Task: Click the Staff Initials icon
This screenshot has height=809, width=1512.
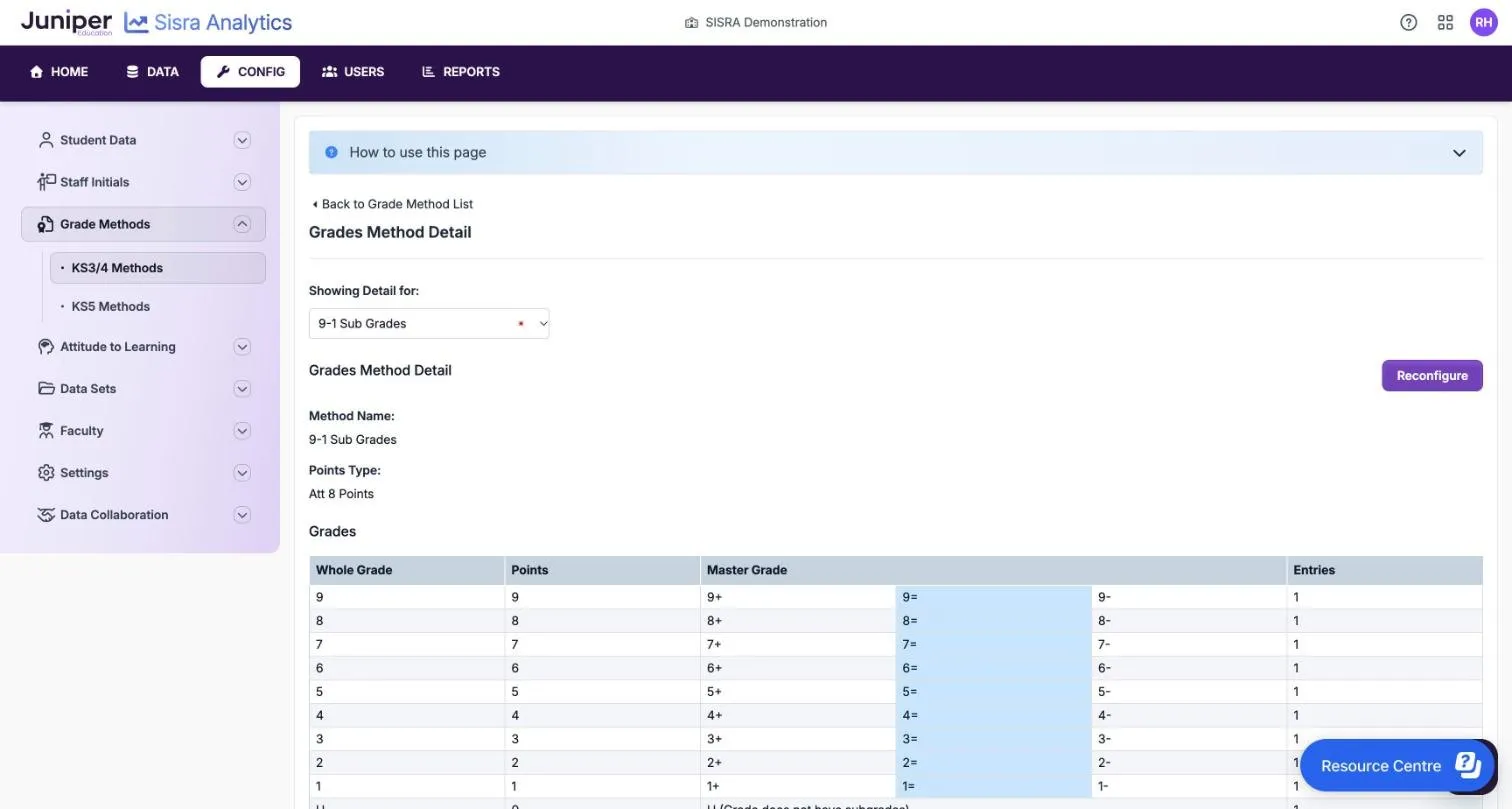Action: [46, 182]
